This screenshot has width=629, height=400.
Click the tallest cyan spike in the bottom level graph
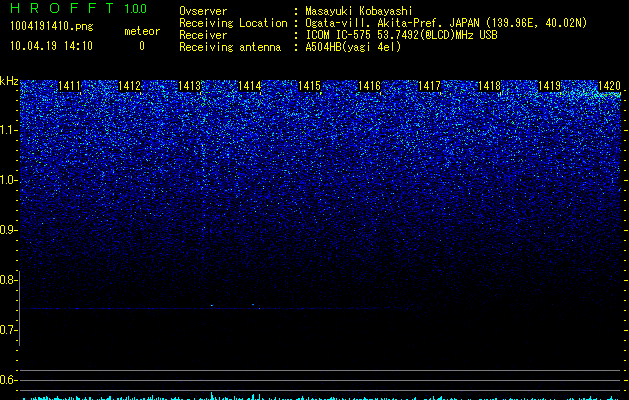[212, 395]
